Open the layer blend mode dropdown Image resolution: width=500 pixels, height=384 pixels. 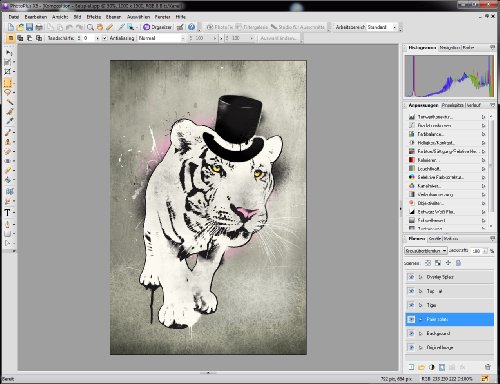point(426,251)
